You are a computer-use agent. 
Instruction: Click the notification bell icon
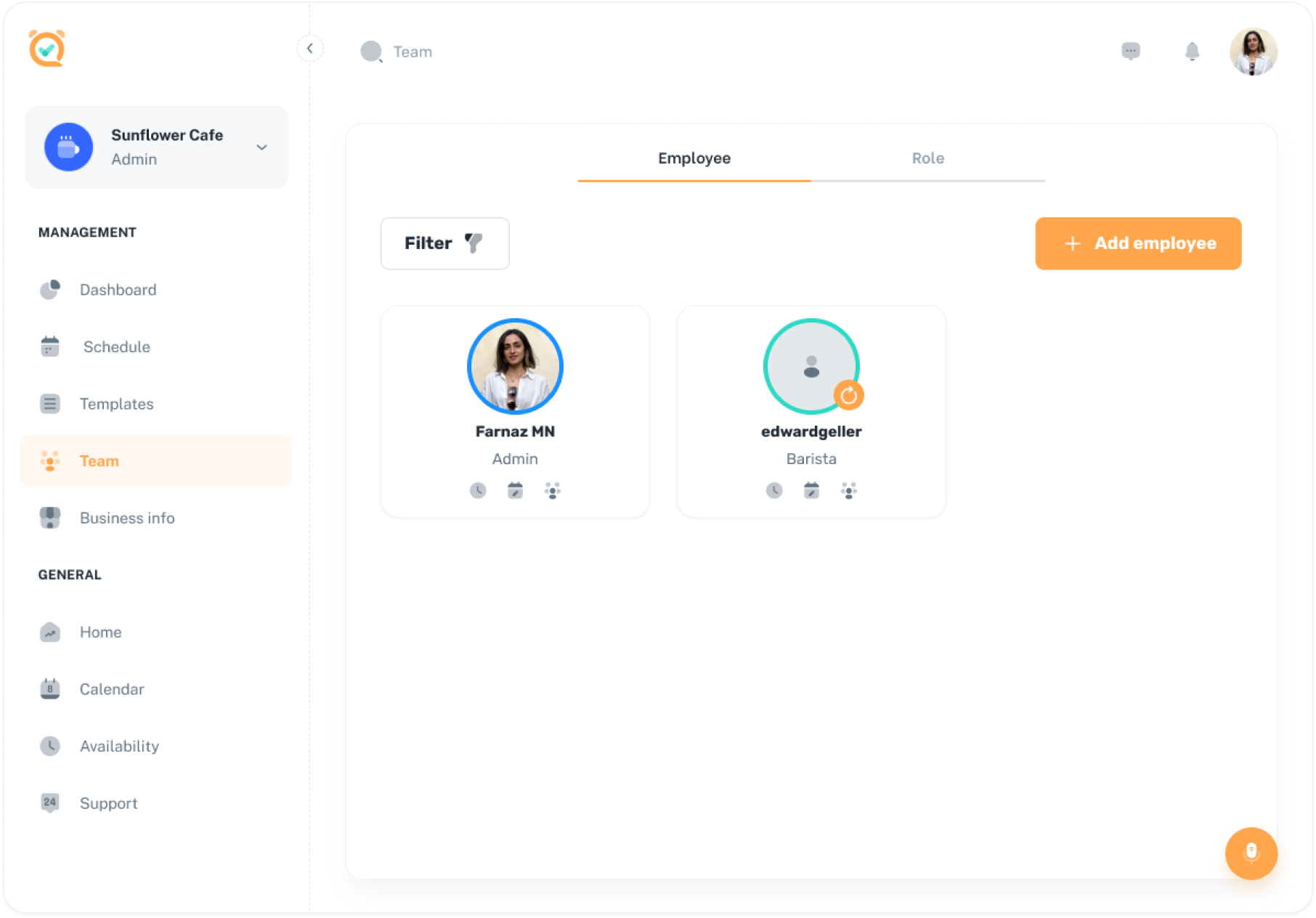click(x=1192, y=52)
